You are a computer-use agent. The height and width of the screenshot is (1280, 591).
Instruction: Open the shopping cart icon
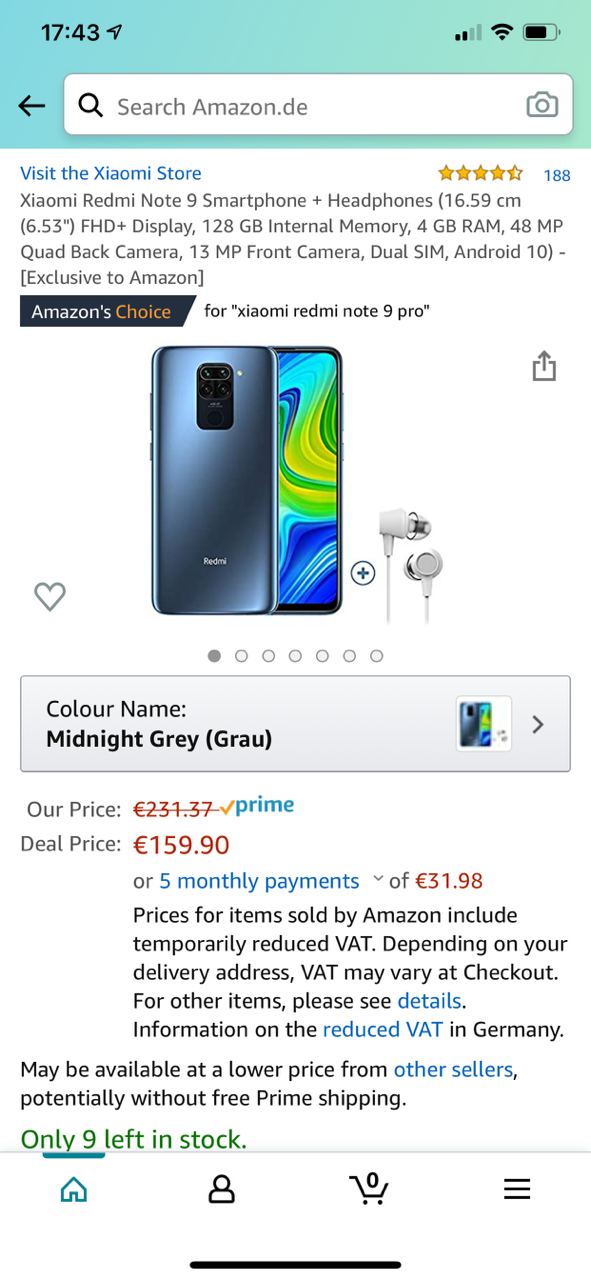[369, 1187]
